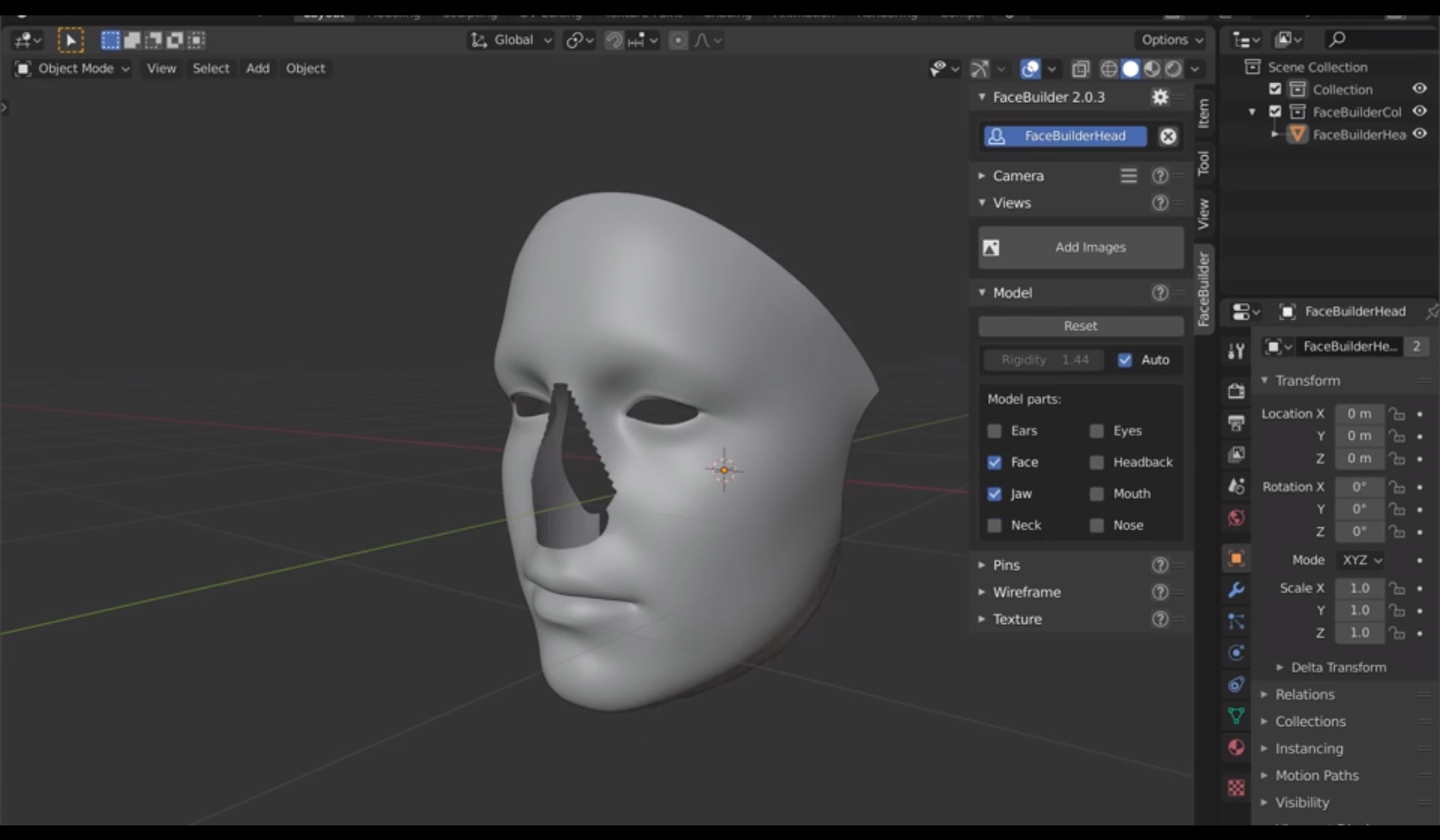This screenshot has height=840, width=1440.
Task: Click the Location X field
Action: [1359, 414]
